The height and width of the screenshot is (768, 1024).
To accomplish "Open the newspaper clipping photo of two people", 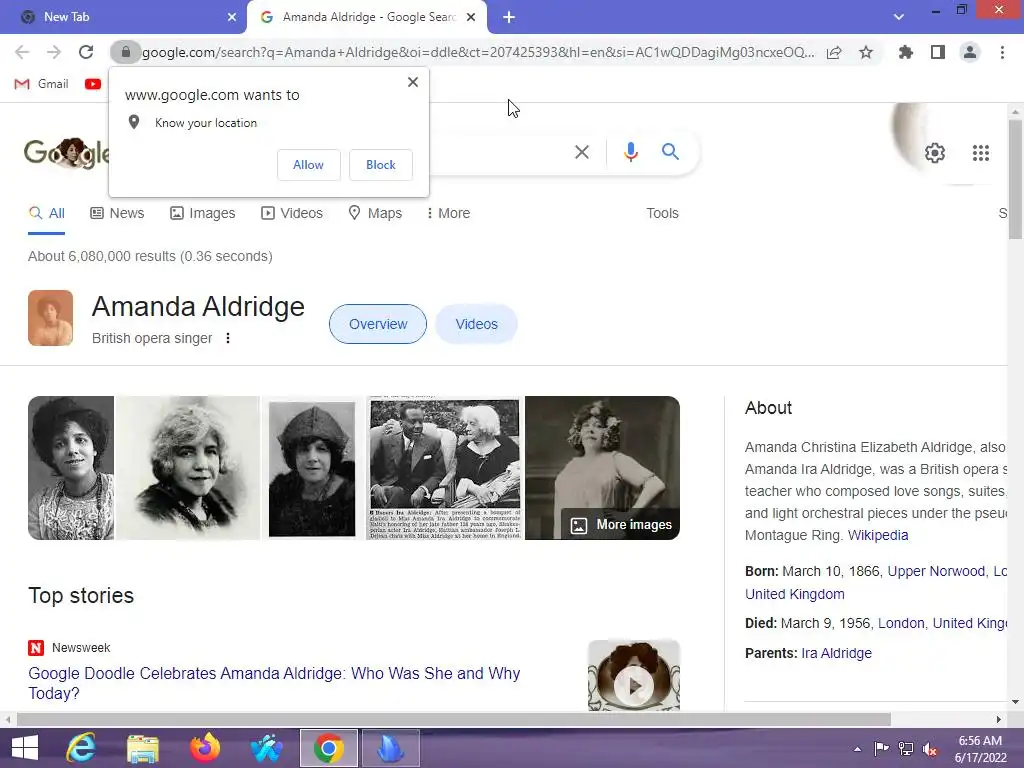I will [445, 468].
